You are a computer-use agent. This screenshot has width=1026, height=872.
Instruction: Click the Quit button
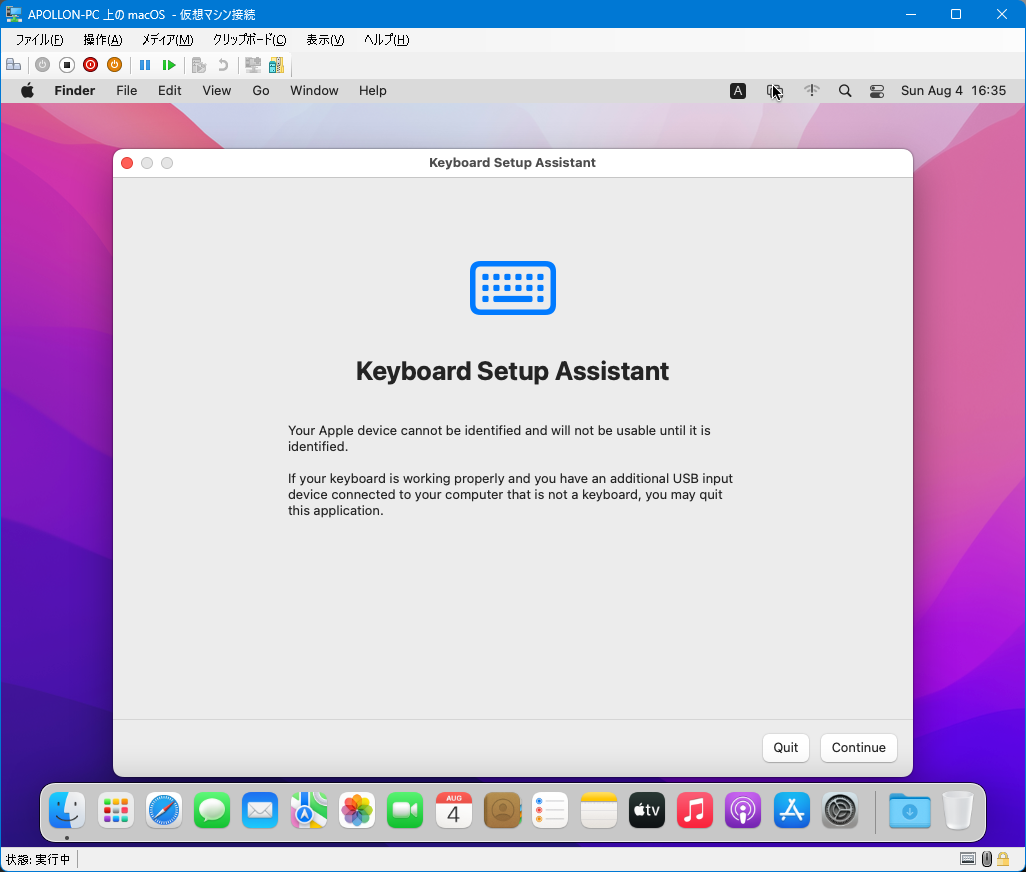tap(785, 748)
